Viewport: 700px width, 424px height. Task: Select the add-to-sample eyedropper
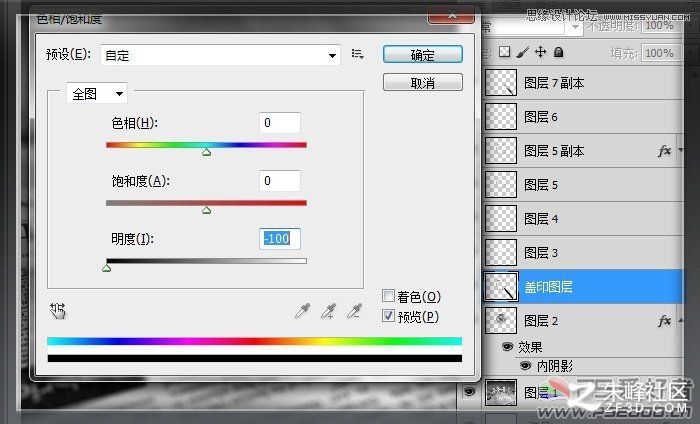[329, 311]
